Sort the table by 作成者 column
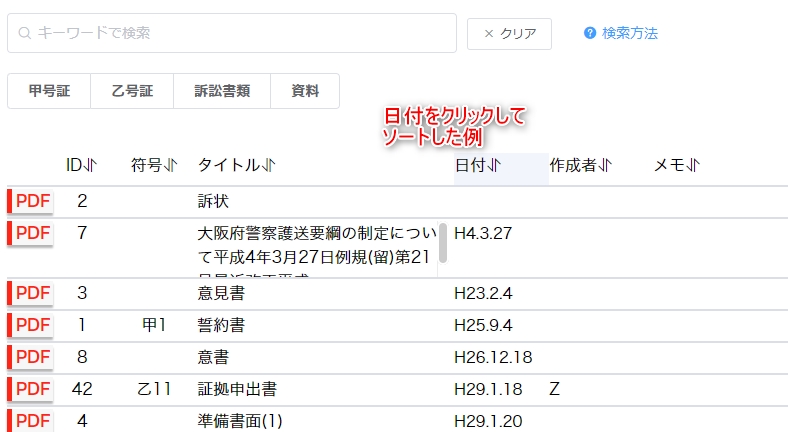788x432 pixels. (580, 165)
